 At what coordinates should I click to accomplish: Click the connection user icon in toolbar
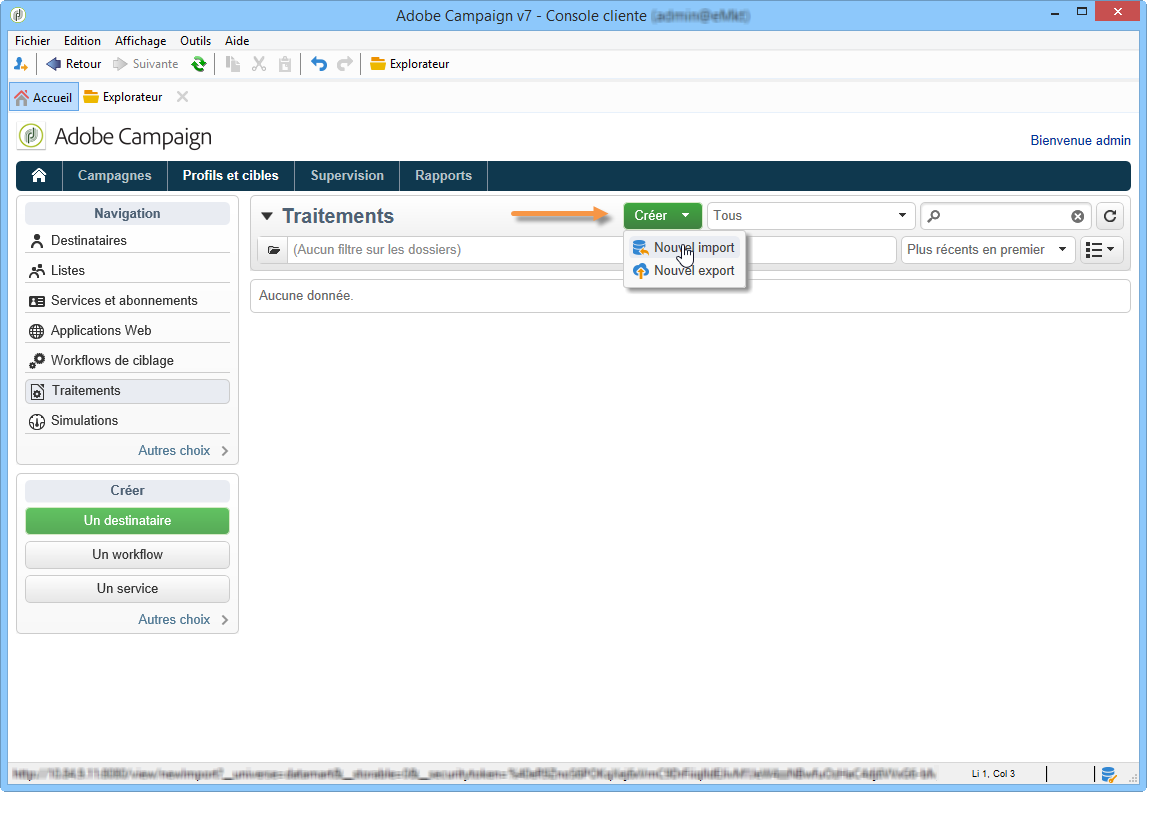point(21,64)
